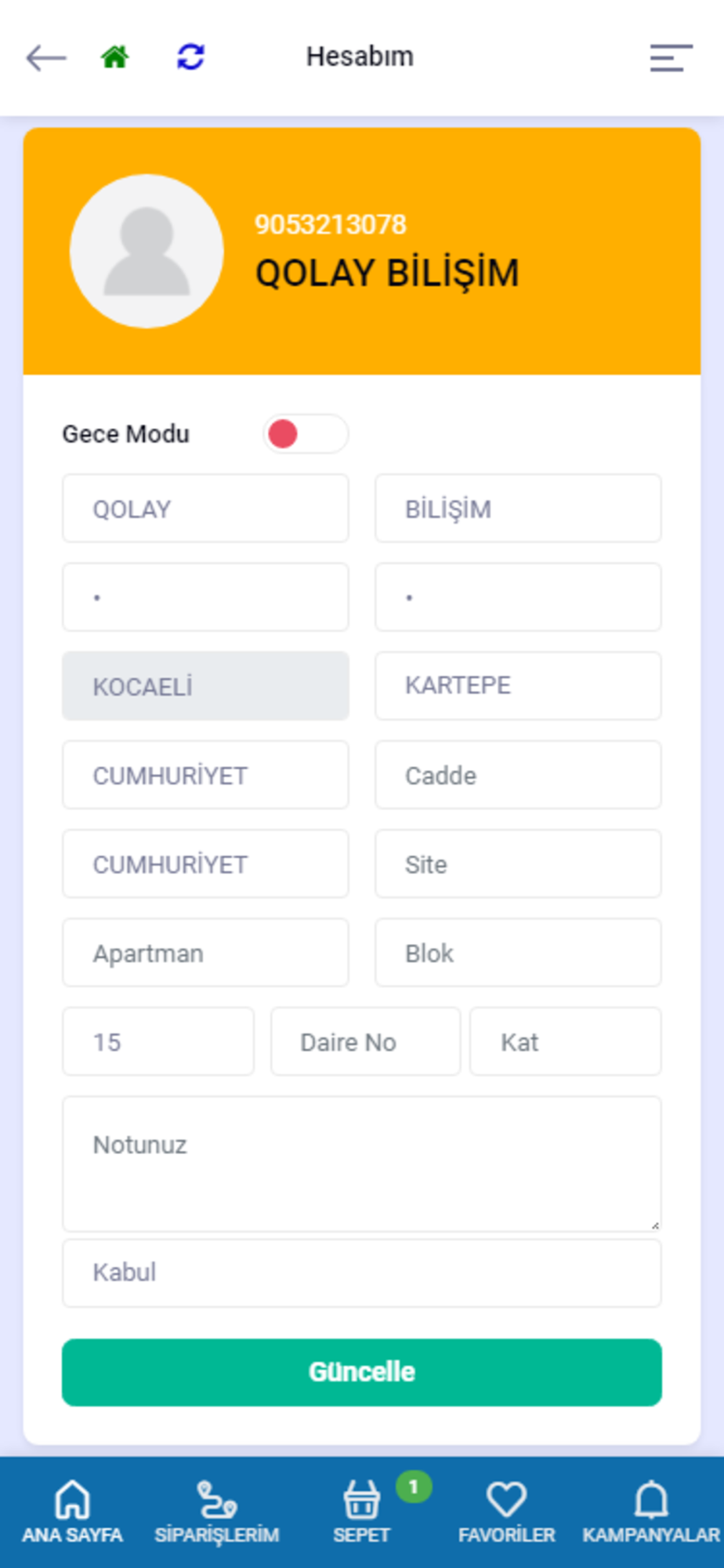Image resolution: width=724 pixels, height=1568 pixels.
Task: Open Kampanyalar bell icon
Action: point(651,1500)
